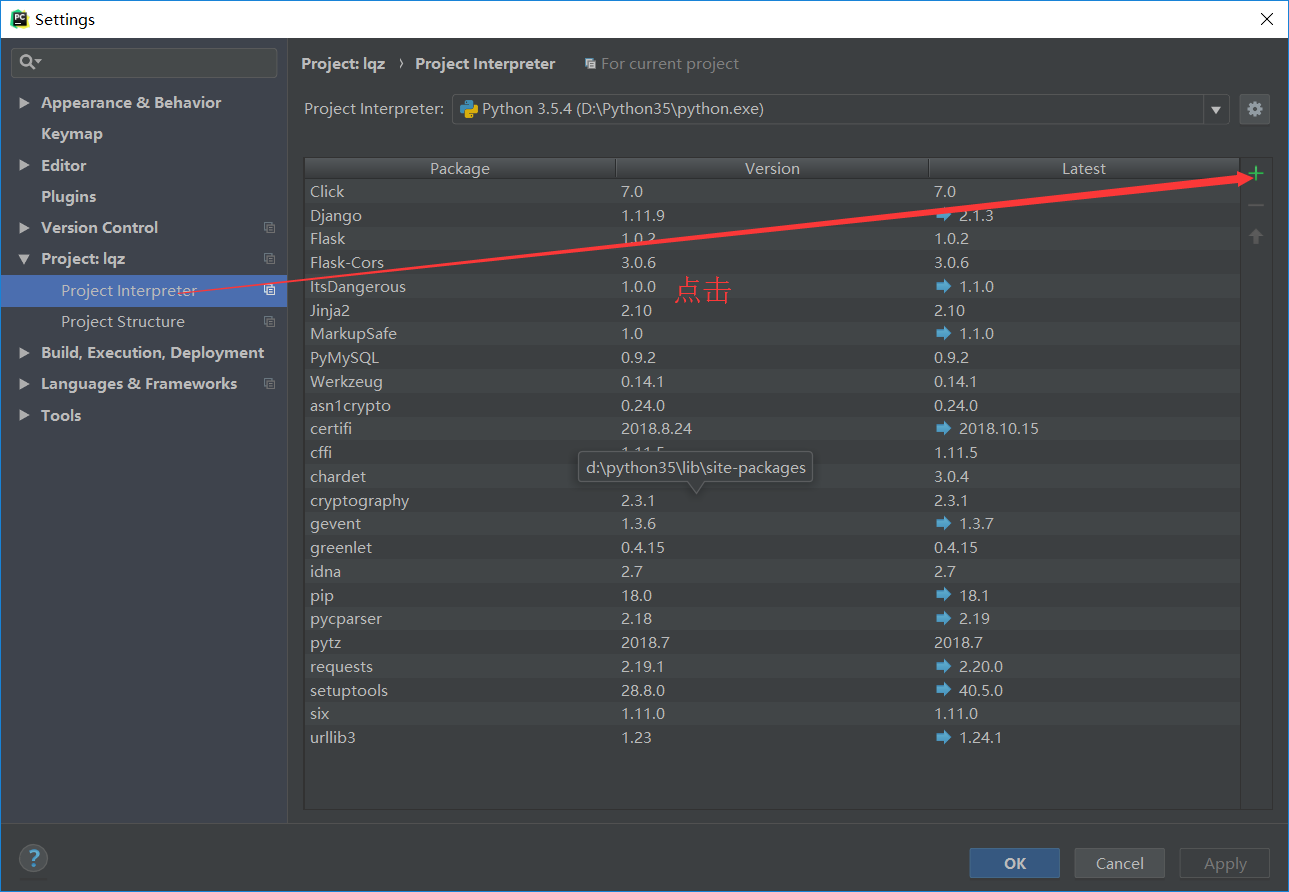Collapse the Project: lqz section

[x=24, y=259]
